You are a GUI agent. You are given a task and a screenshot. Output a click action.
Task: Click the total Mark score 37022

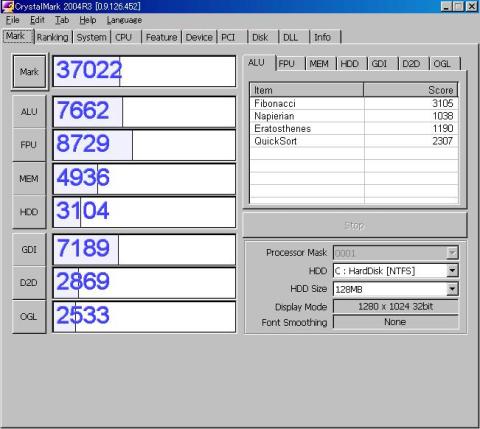(x=89, y=70)
